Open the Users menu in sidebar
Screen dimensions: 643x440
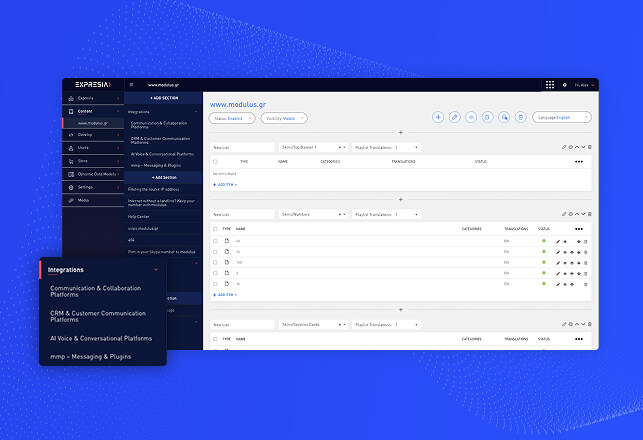pyautogui.click(x=84, y=147)
